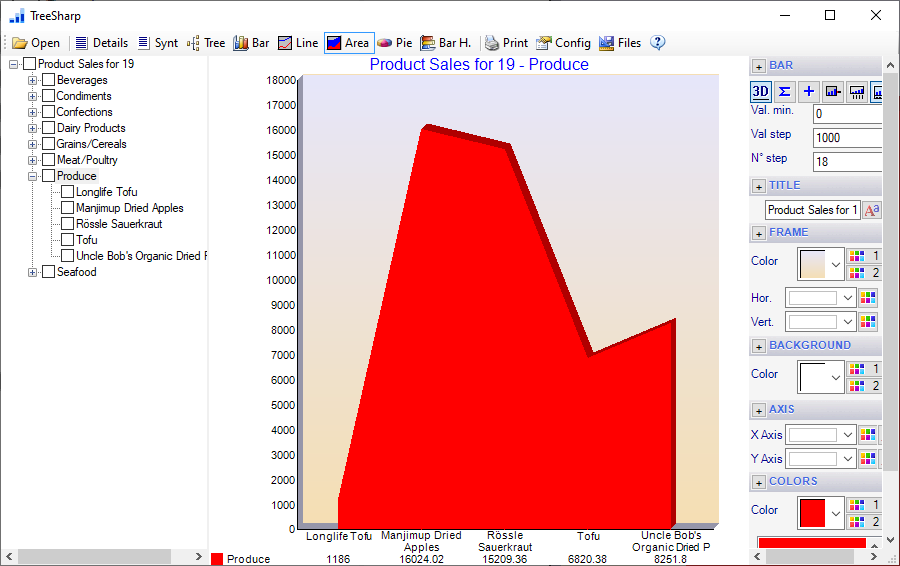Open the Hor. line style dropdown
The width and height of the screenshot is (900, 566).
820,298
